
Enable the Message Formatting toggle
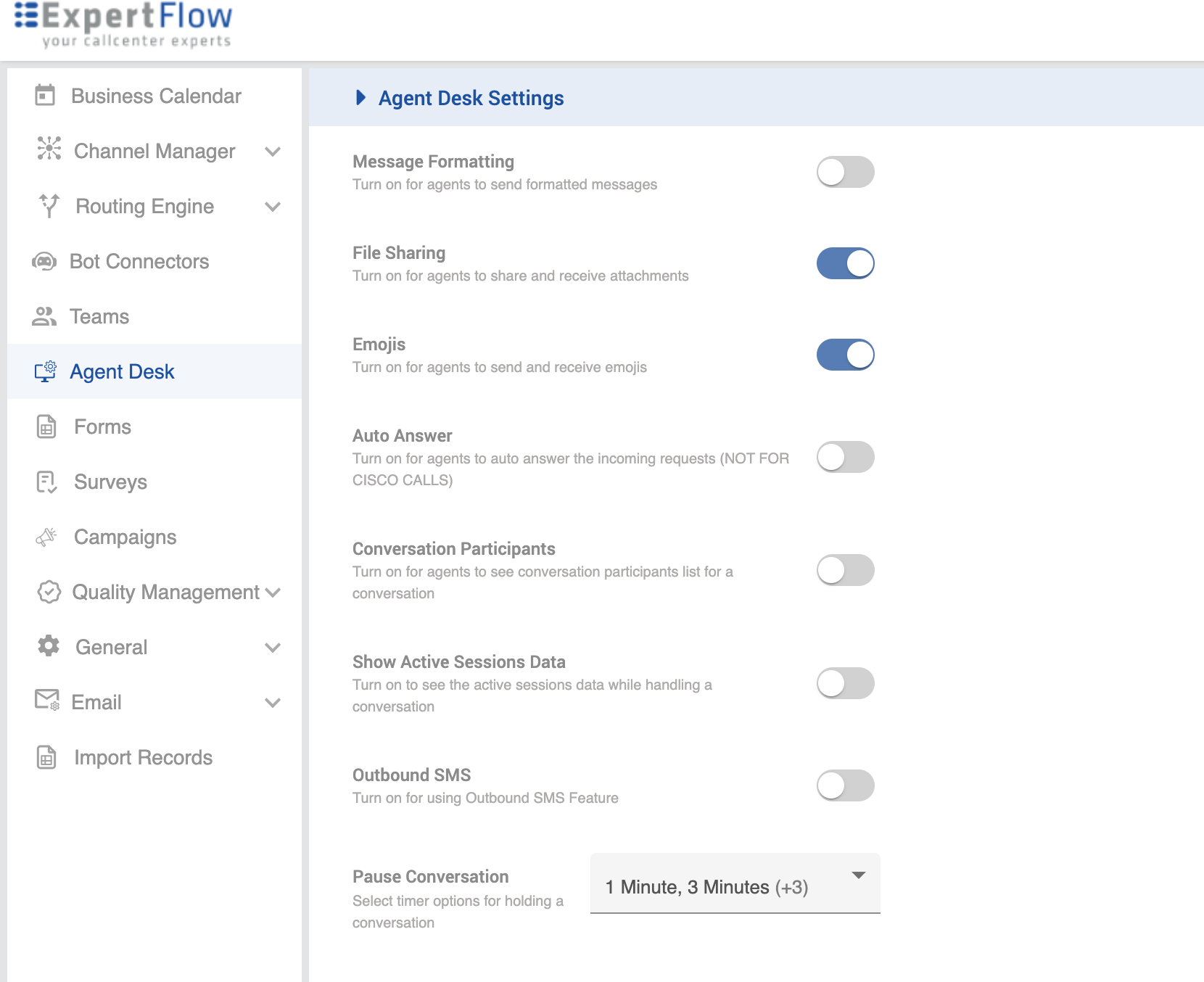pos(845,172)
